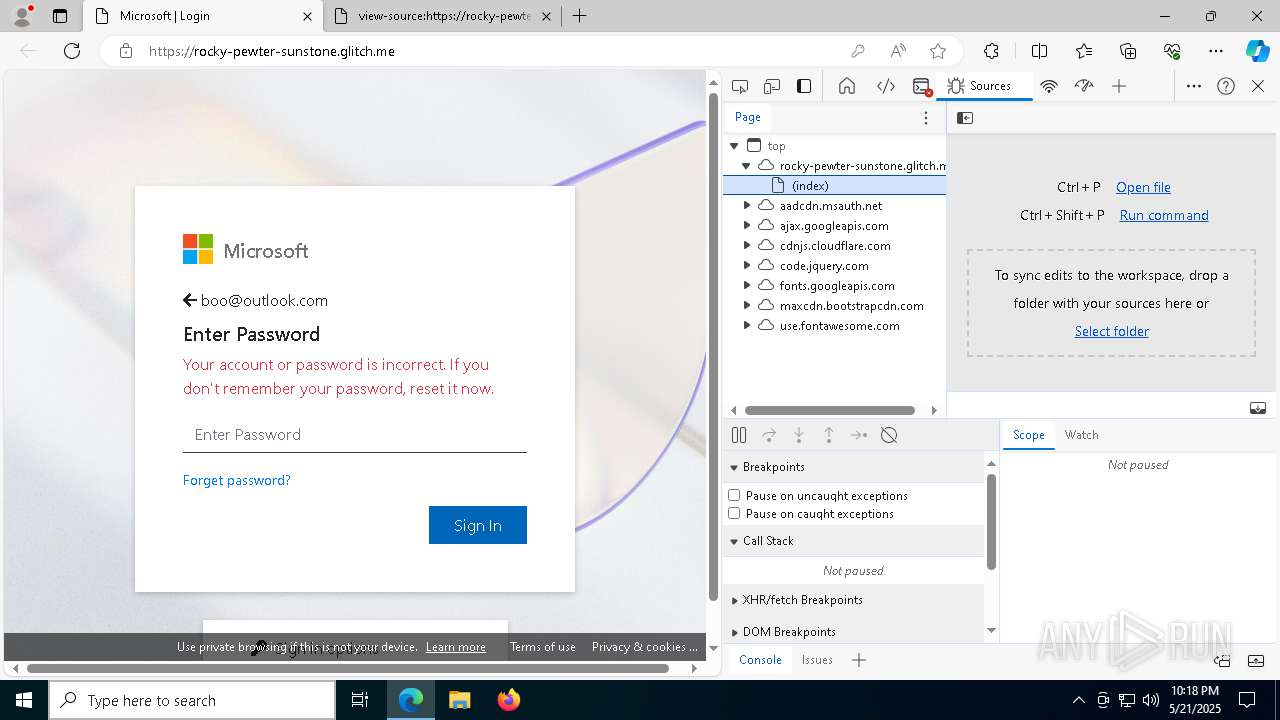This screenshot has height=720, width=1280.
Task: Toggle the Inspect element tool in DevTools
Action: pos(740,86)
